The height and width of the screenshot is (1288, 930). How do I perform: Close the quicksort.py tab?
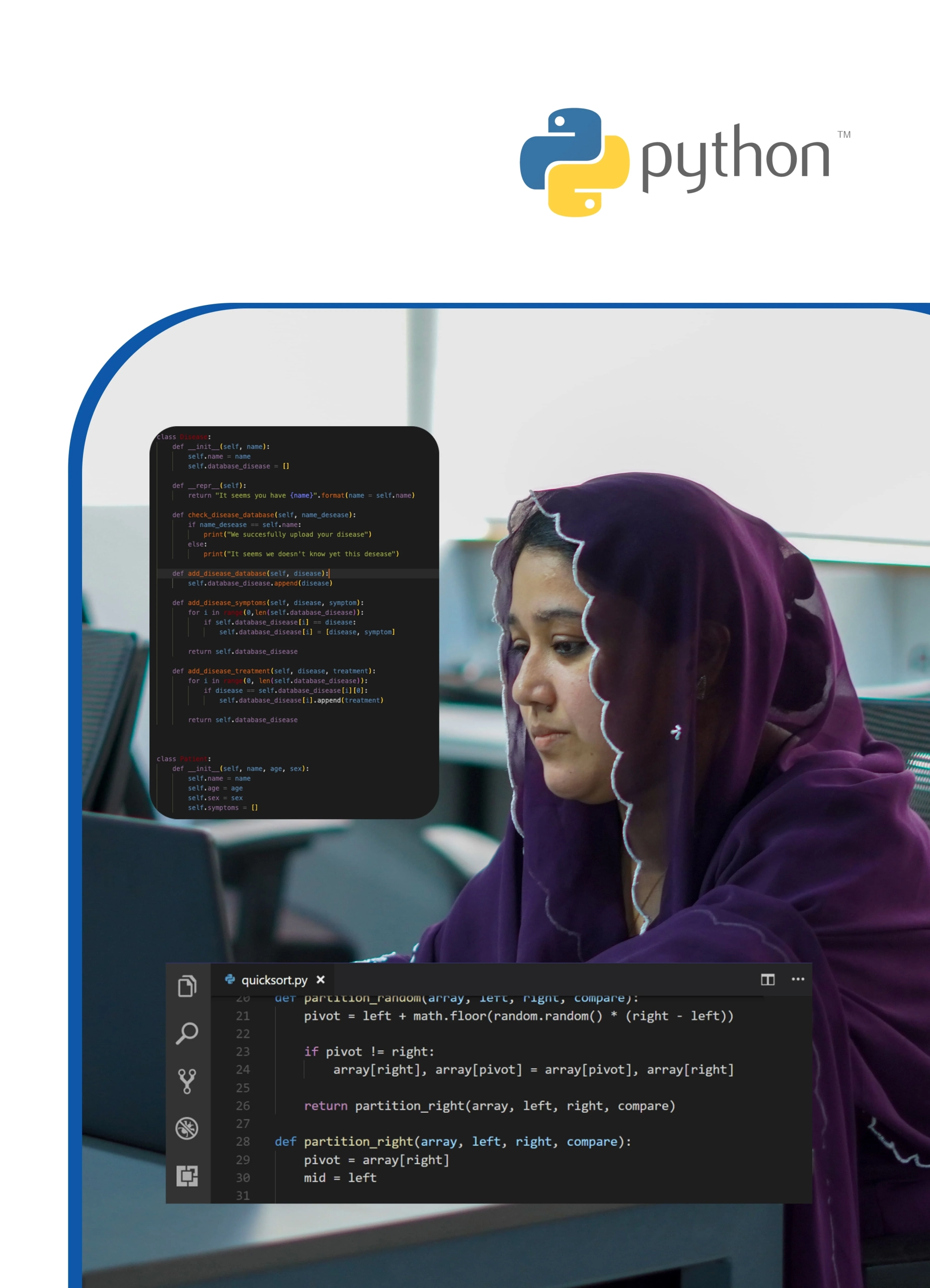(x=321, y=980)
